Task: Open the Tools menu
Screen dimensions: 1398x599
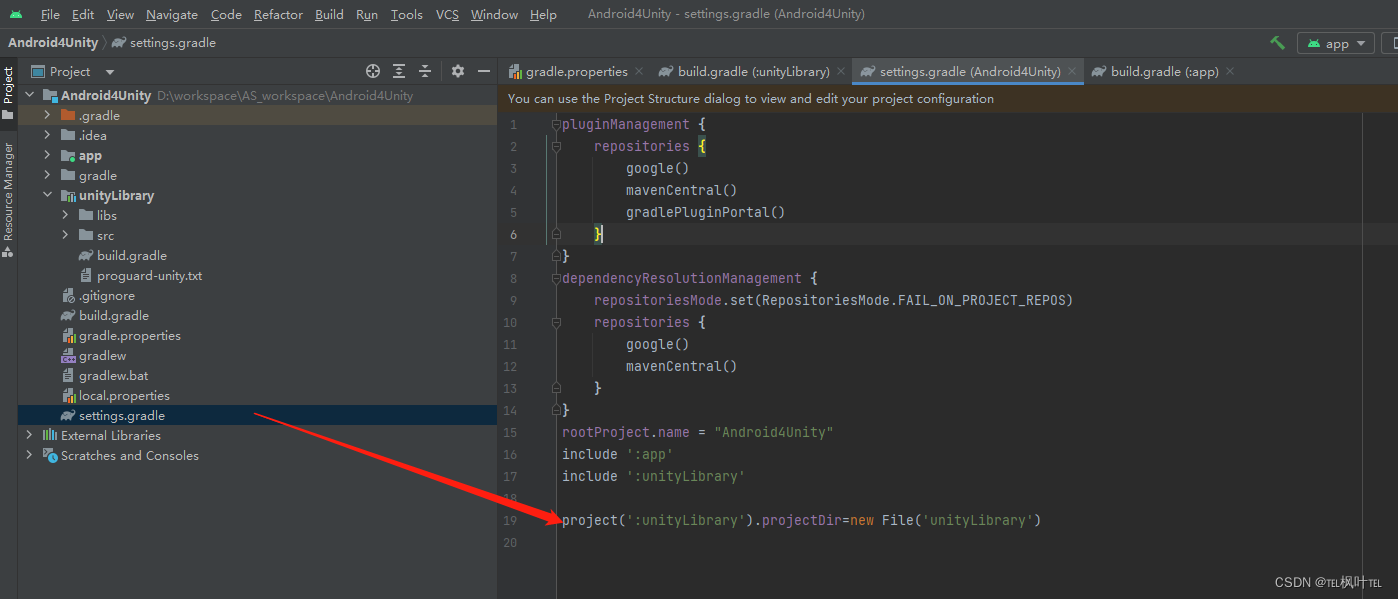Action: (x=406, y=14)
